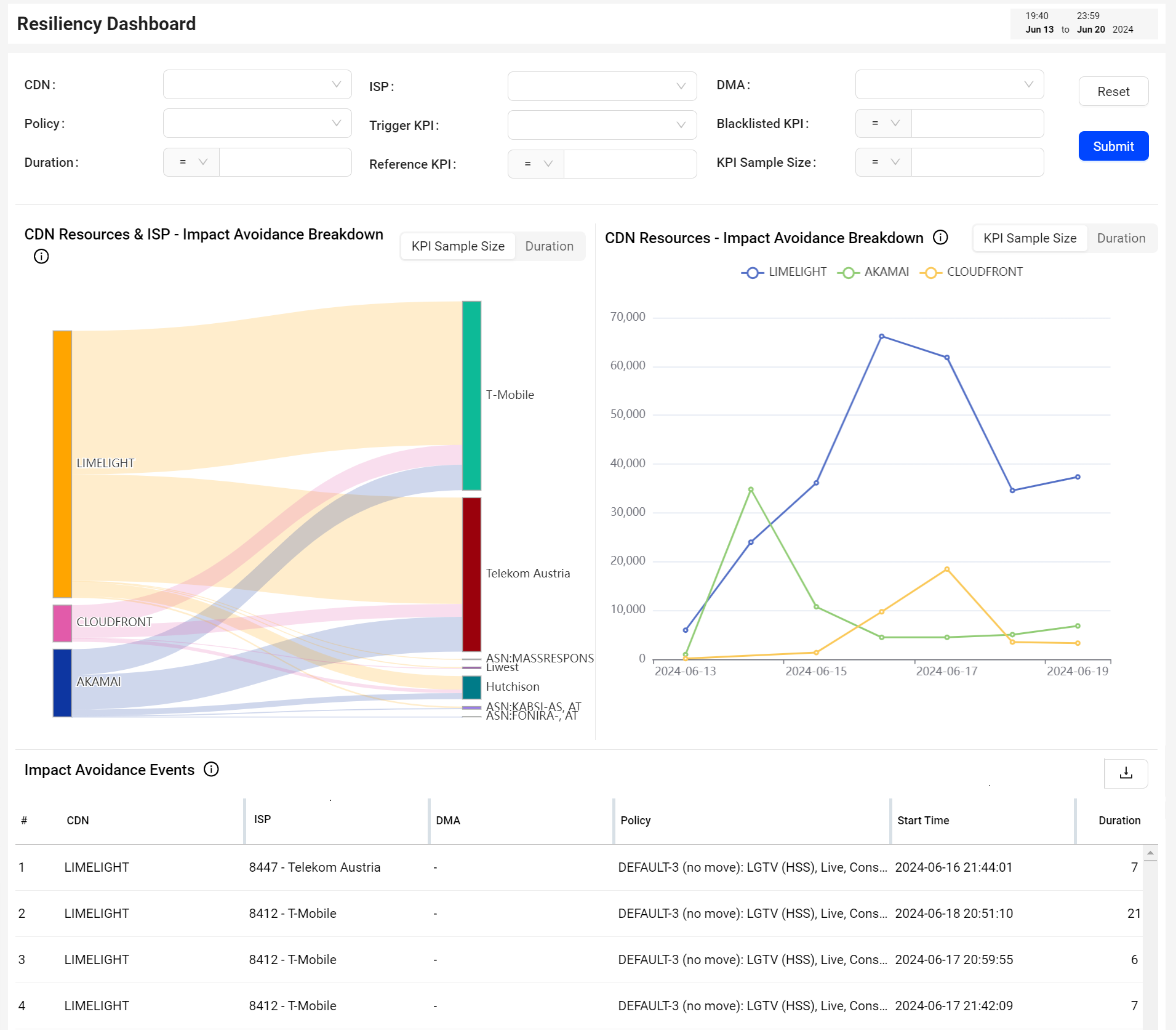The image size is (1176, 1033).
Task: Select KPI Sample Size on Sankey chart
Action: [458, 246]
